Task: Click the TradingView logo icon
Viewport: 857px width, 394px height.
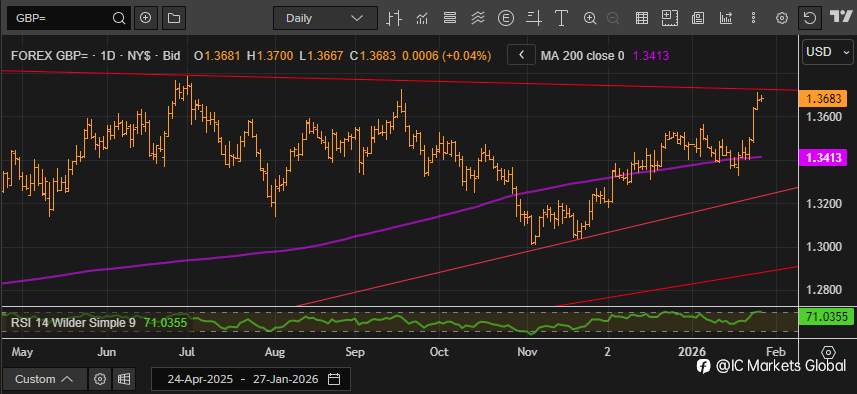Action: [841, 17]
